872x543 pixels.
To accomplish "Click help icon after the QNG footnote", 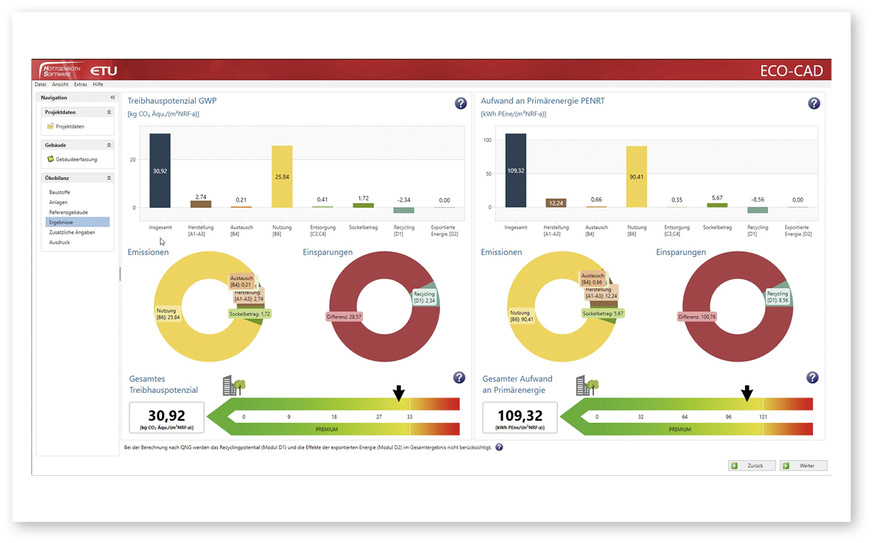I will 499,447.
